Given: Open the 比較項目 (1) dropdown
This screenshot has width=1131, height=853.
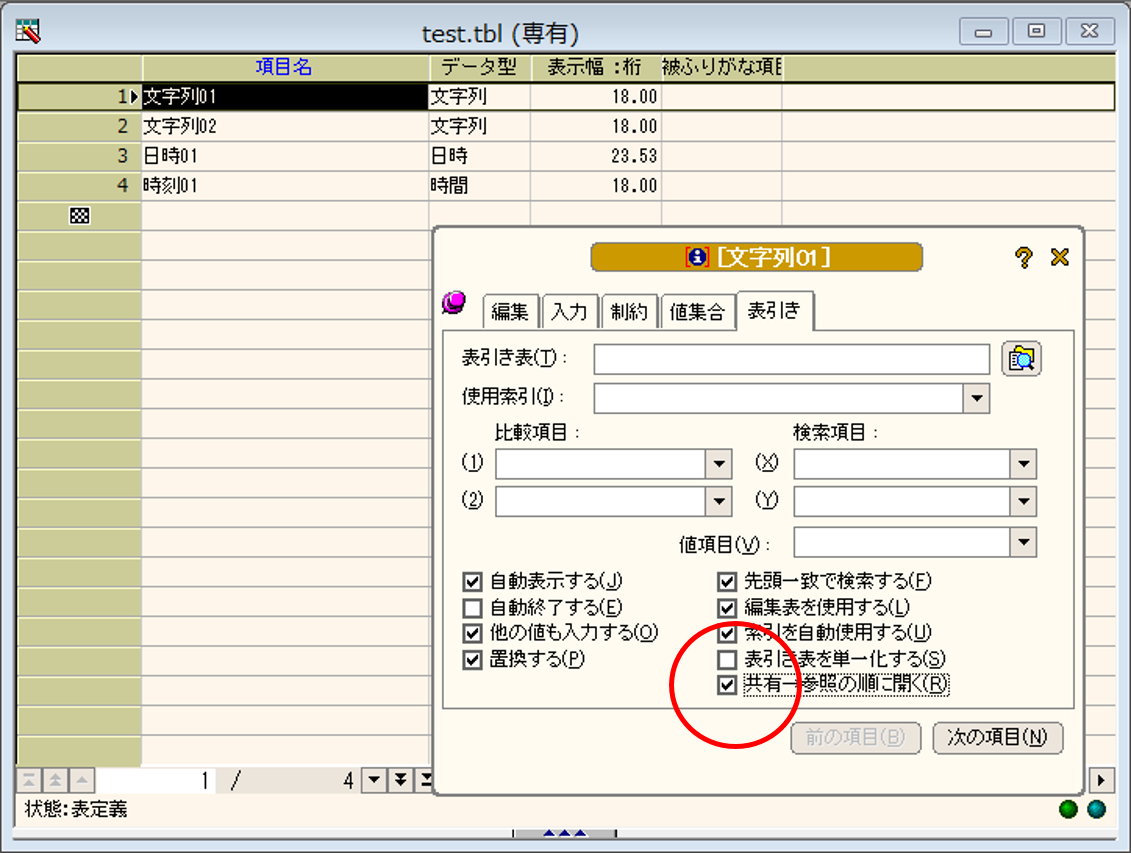Looking at the screenshot, I should [718, 464].
